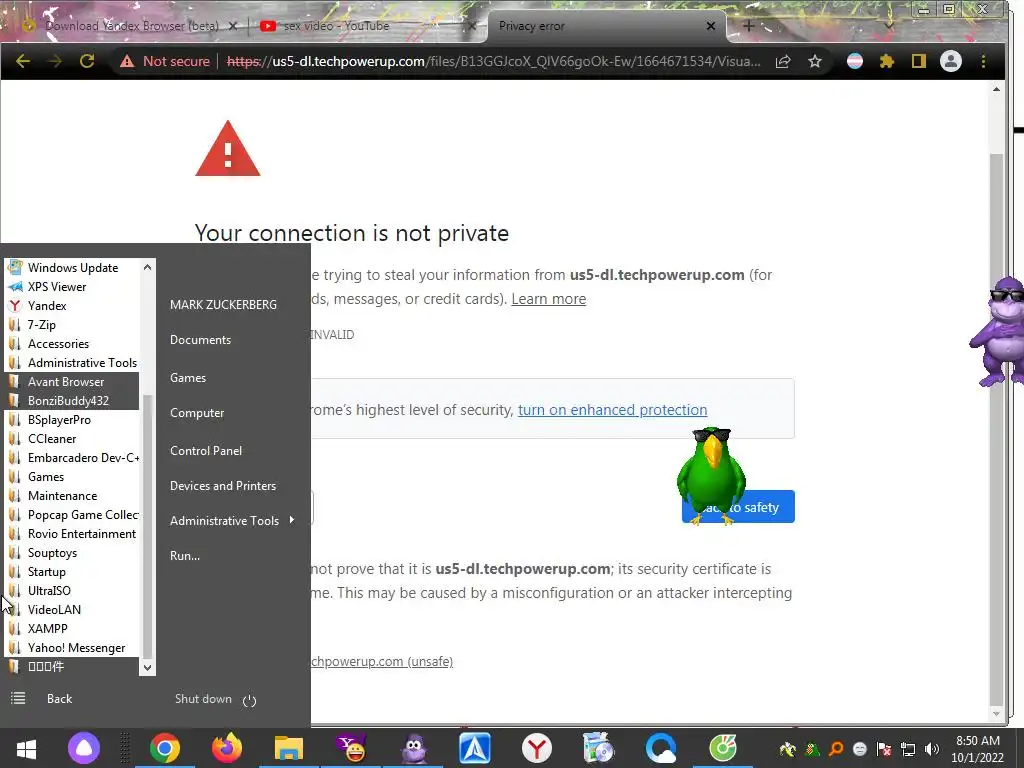Screen dimensions: 1024x768
Task: Open the purple Alice assistant taskbar icon
Action: click(84, 748)
